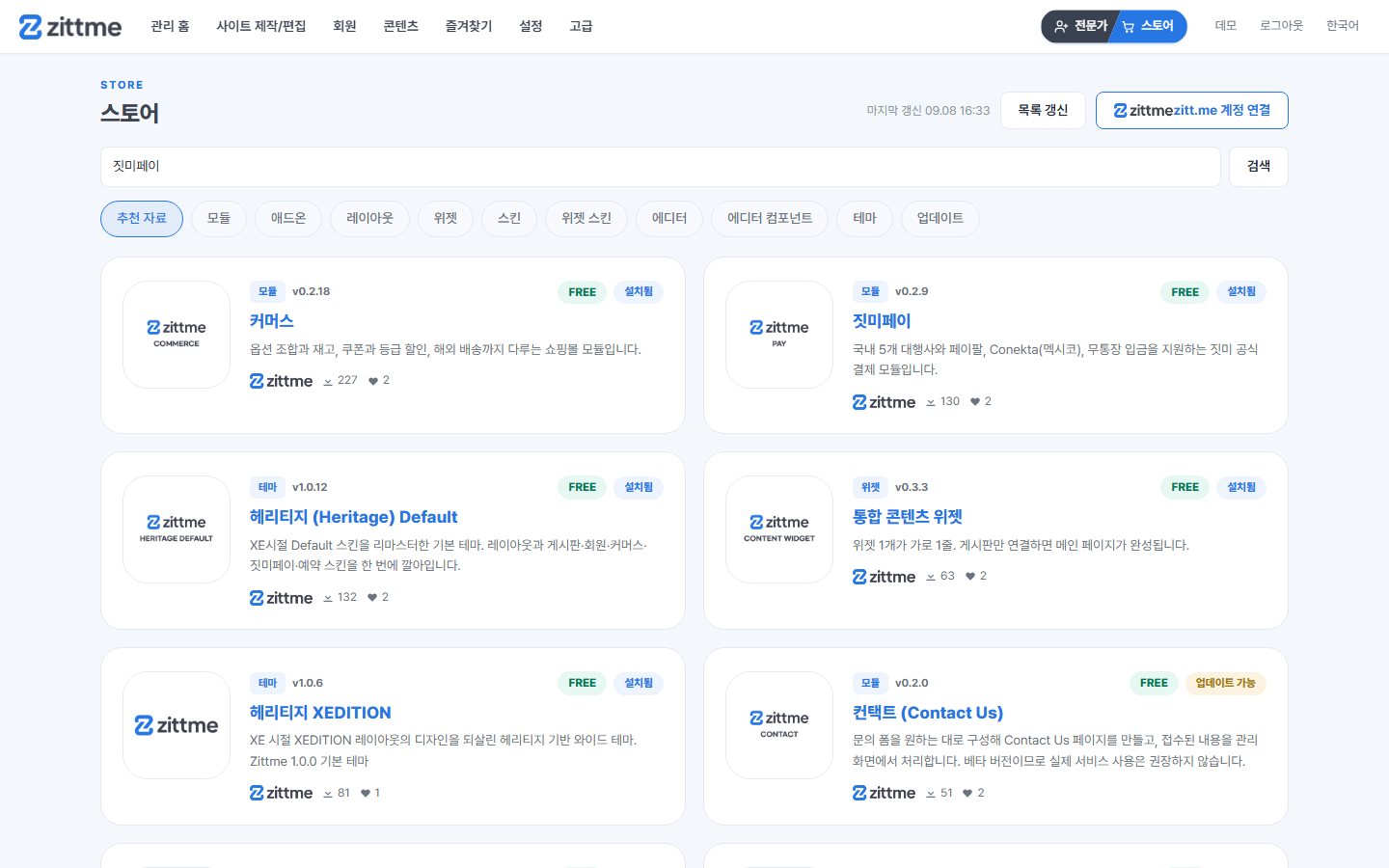Viewport: 1389px width, 868px height.
Task: Open the Content Widget thumbnail
Action: 779,529
